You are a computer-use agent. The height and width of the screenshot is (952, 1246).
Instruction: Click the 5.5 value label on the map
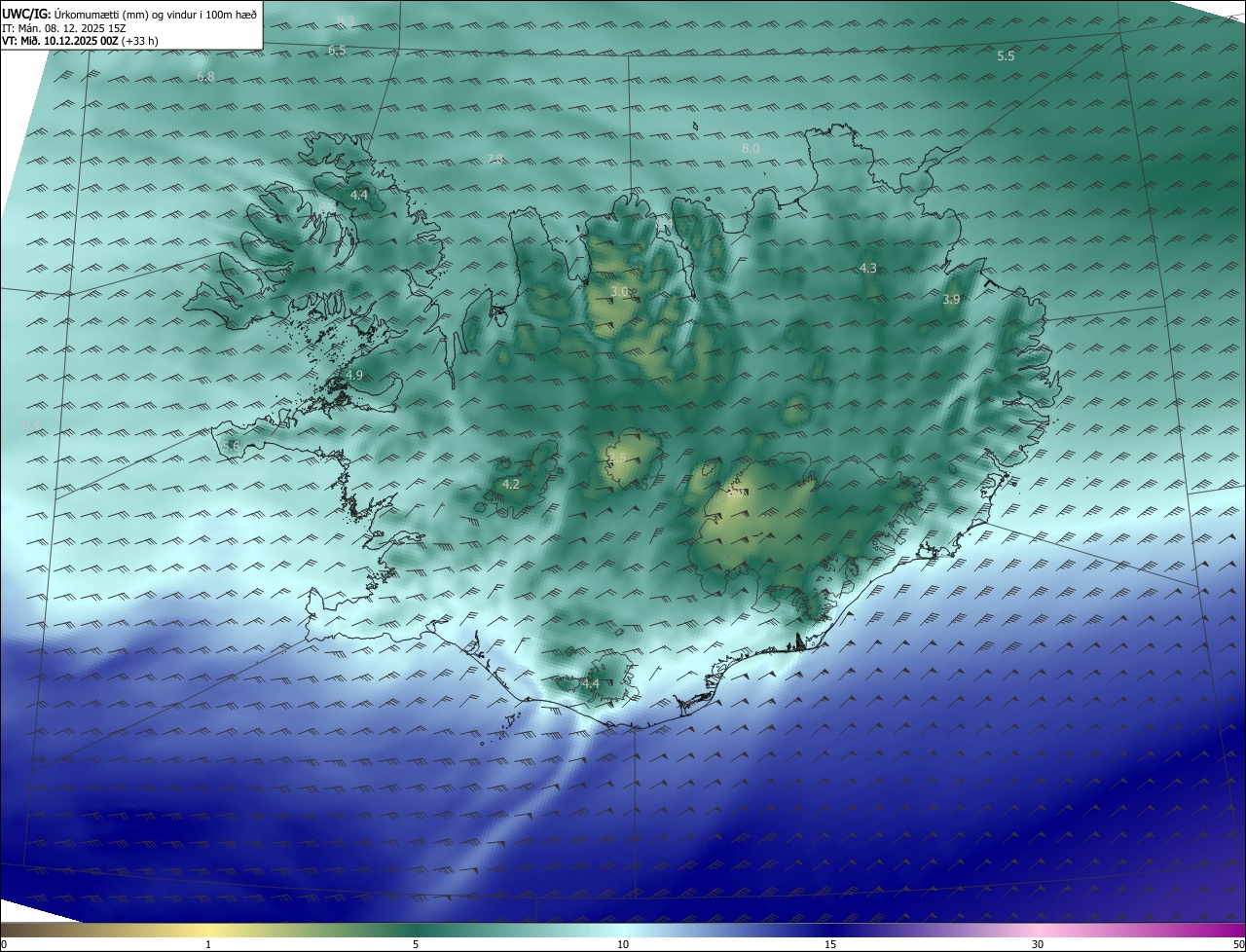coord(1006,56)
